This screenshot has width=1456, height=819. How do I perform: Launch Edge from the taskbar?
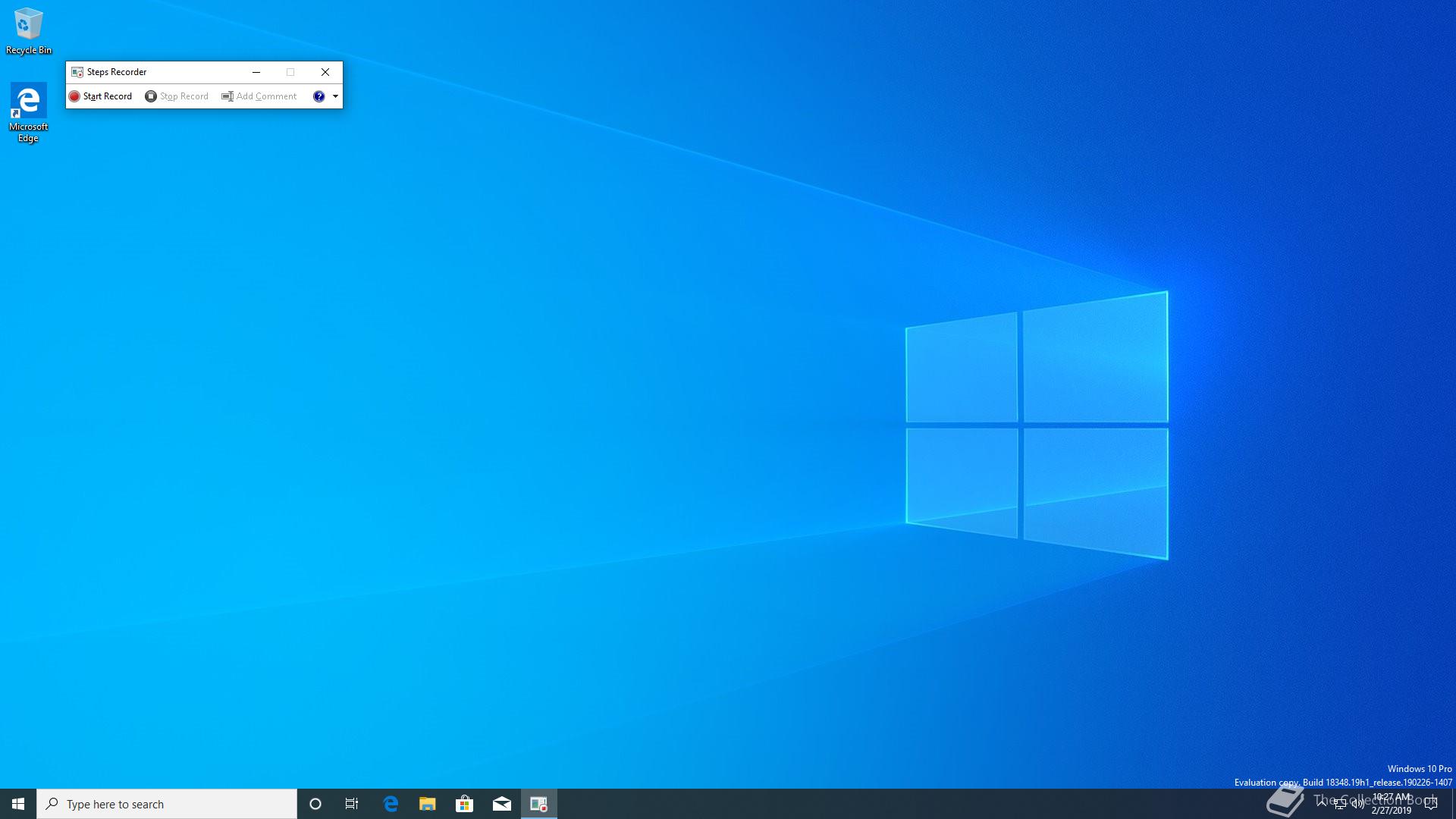391,804
